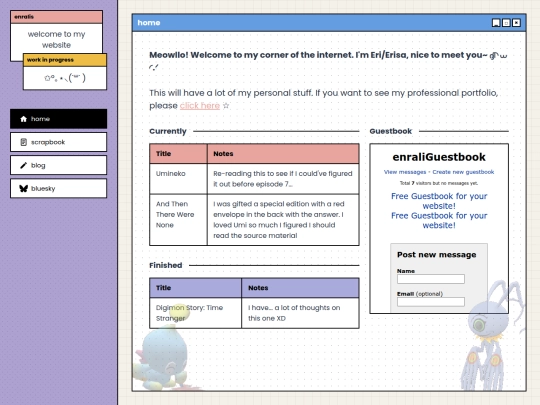Click the 'welcome to my website' card text
540x405 pixels.
pyautogui.click(x=56, y=40)
